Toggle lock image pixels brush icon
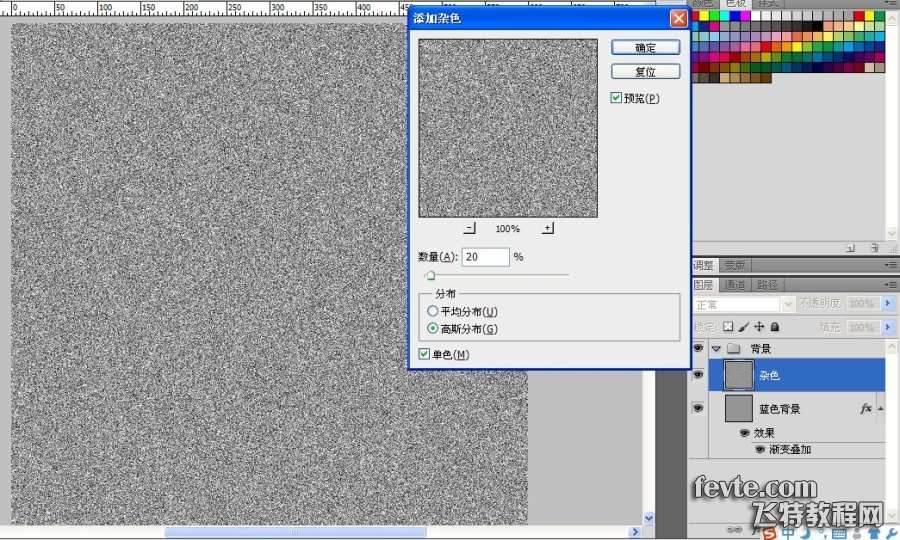Image resolution: width=900 pixels, height=540 pixels. pyautogui.click(x=744, y=327)
